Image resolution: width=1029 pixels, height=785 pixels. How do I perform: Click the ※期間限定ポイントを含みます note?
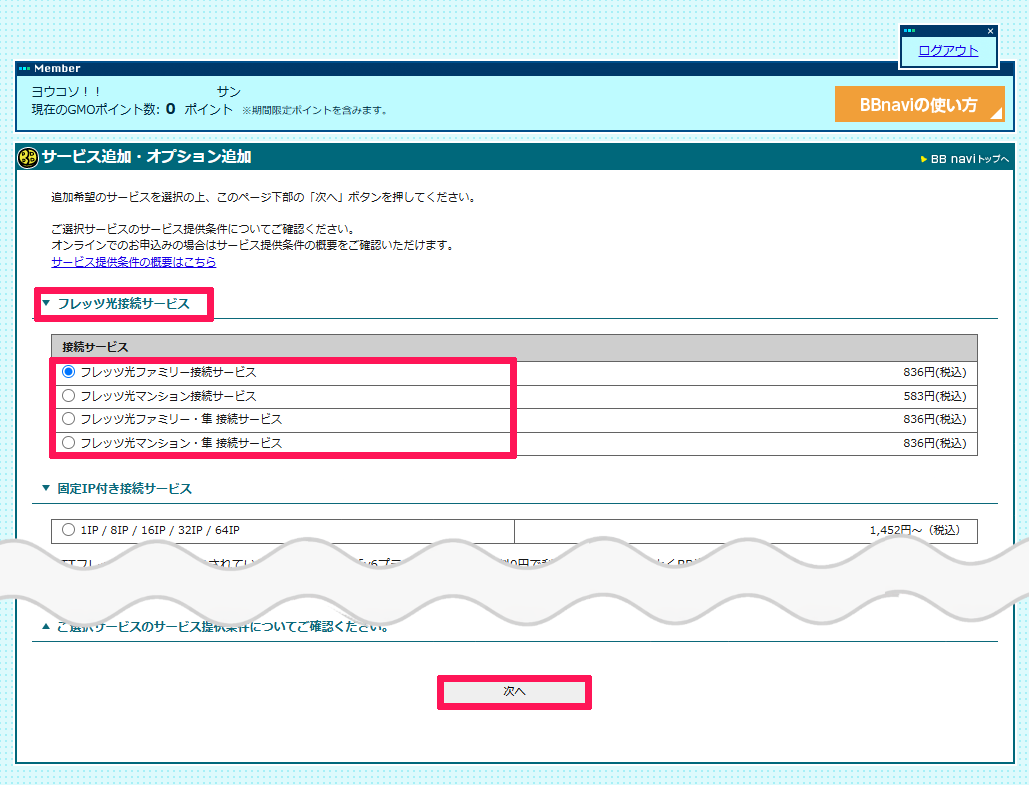(x=315, y=110)
